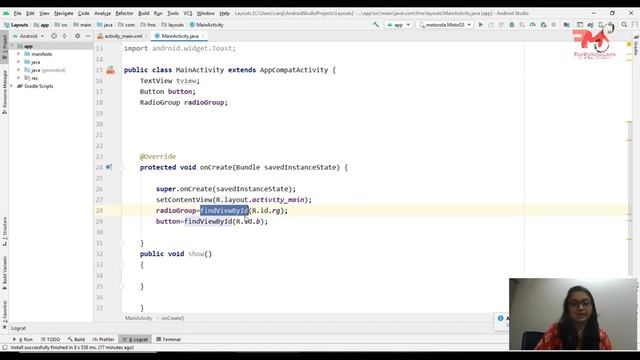The height and width of the screenshot is (360, 640).
Task: Open the Refactor menu
Action: coord(124,13)
